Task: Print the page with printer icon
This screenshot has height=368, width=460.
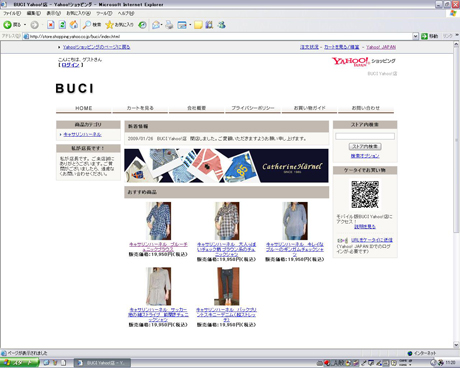Action: point(169,25)
